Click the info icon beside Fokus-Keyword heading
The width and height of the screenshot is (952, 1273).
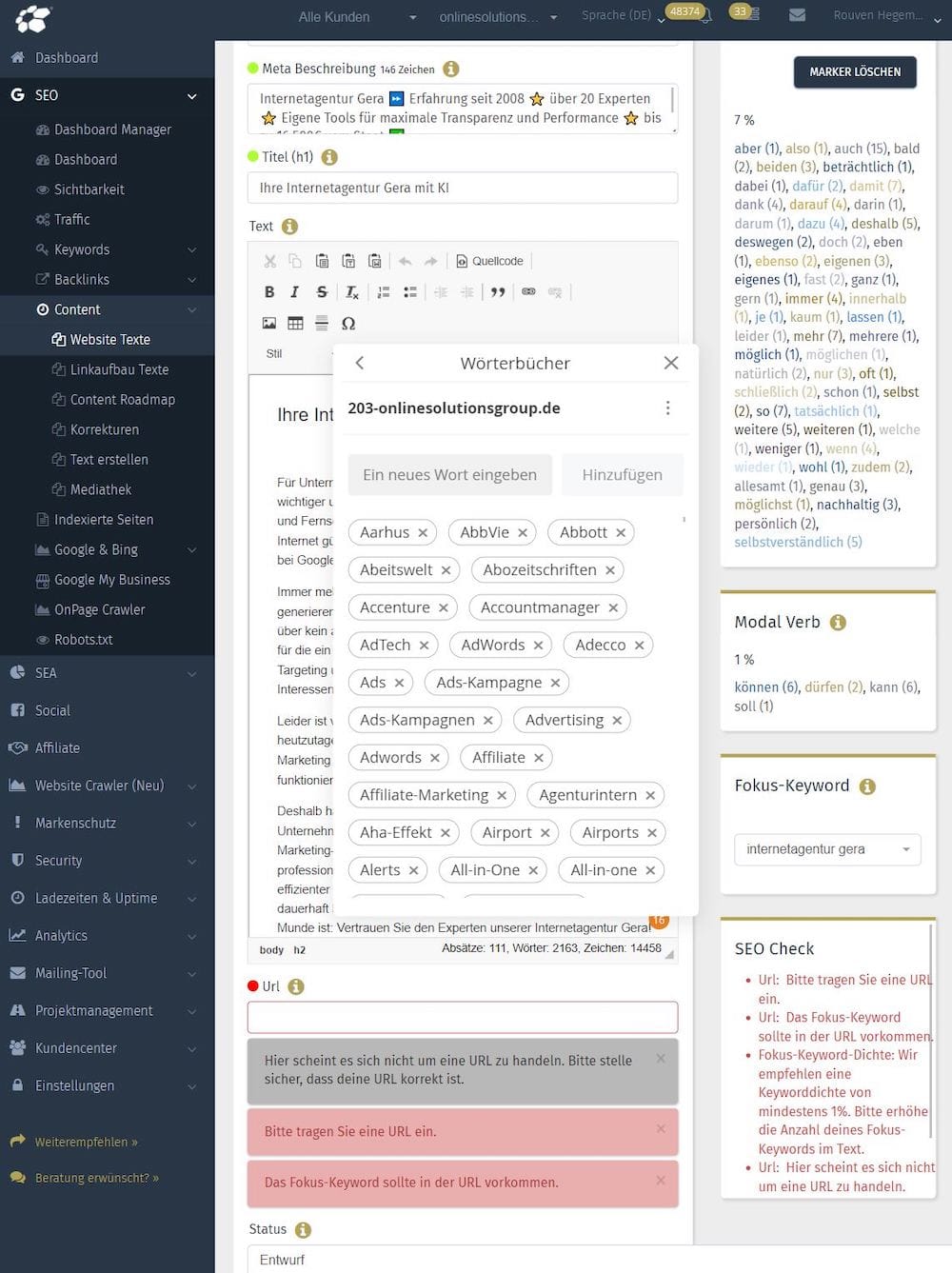[x=867, y=786]
